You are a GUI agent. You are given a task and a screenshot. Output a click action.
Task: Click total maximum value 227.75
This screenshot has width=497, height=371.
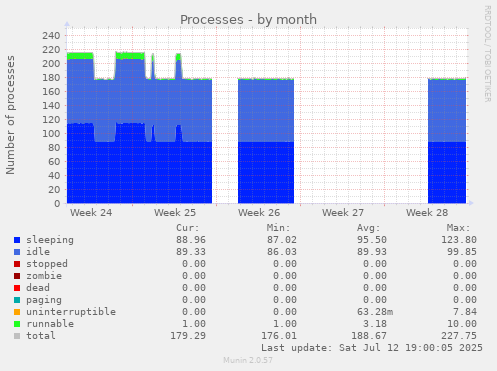pyautogui.click(x=459, y=336)
